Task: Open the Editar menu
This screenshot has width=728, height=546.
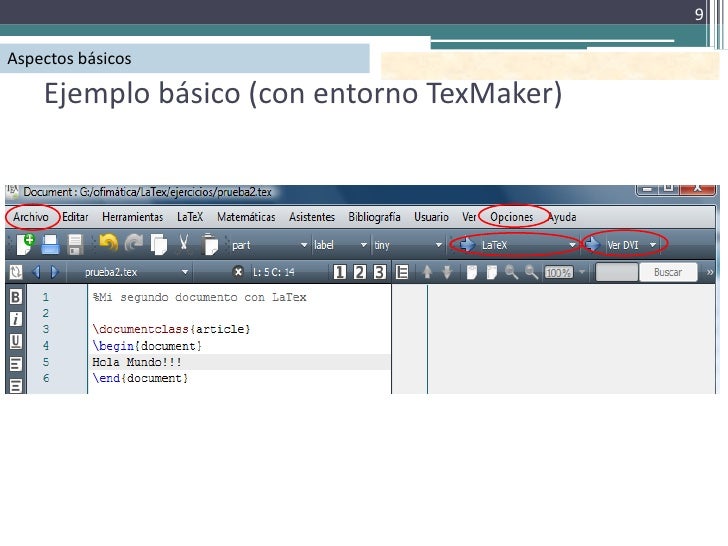Action: 75,217
